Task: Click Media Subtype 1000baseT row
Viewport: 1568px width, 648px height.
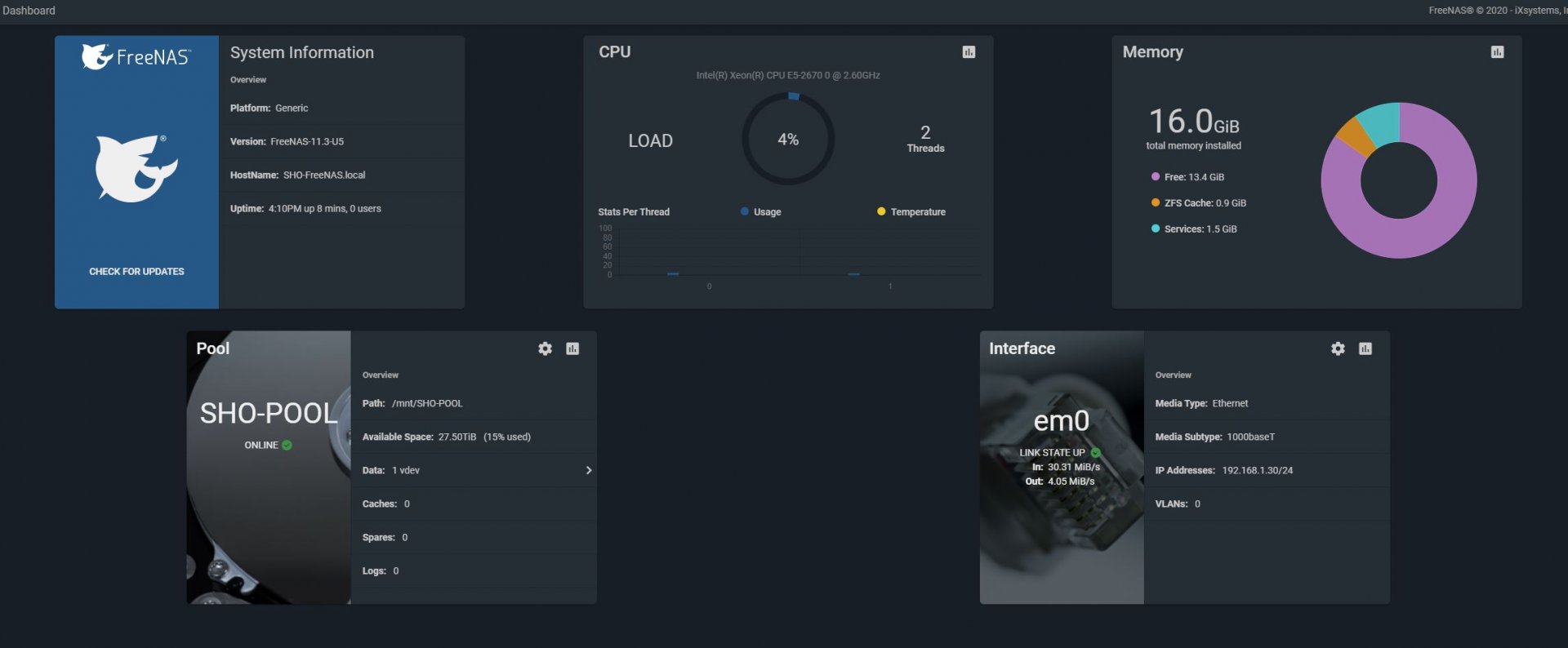Action: (1267, 437)
